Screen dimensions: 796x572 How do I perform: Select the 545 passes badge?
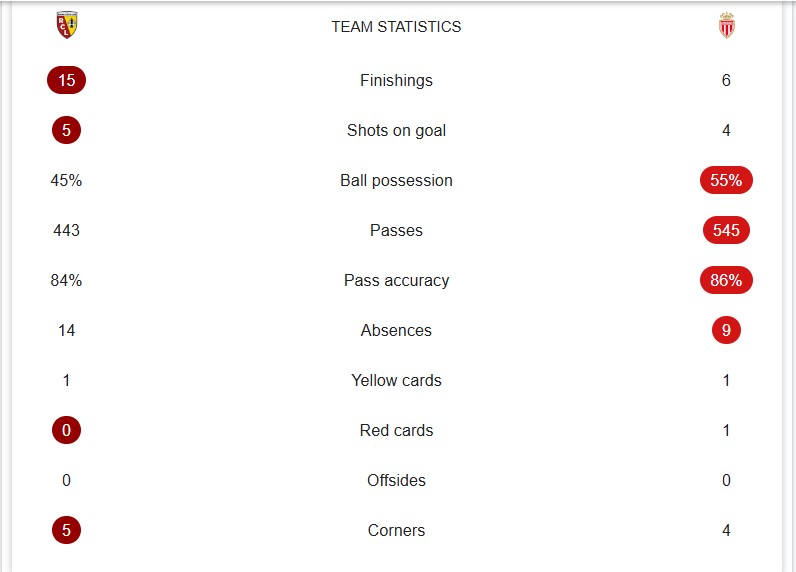click(726, 230)
